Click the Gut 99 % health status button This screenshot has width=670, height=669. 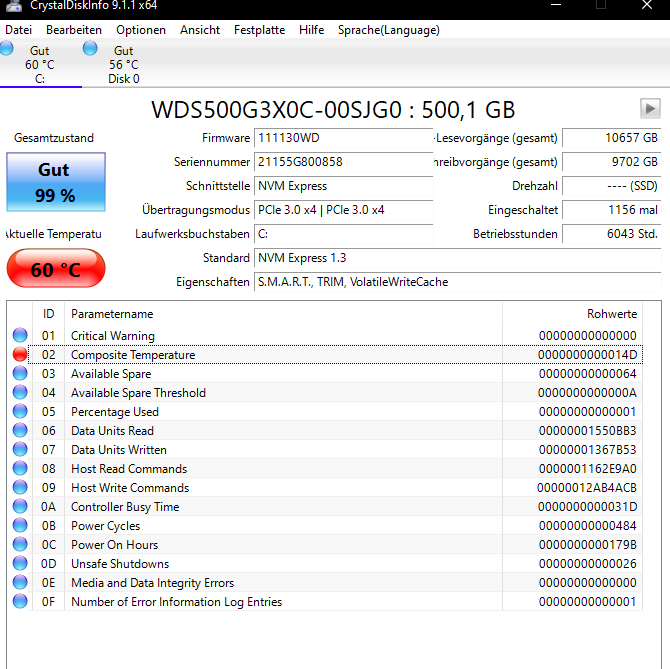56,182
